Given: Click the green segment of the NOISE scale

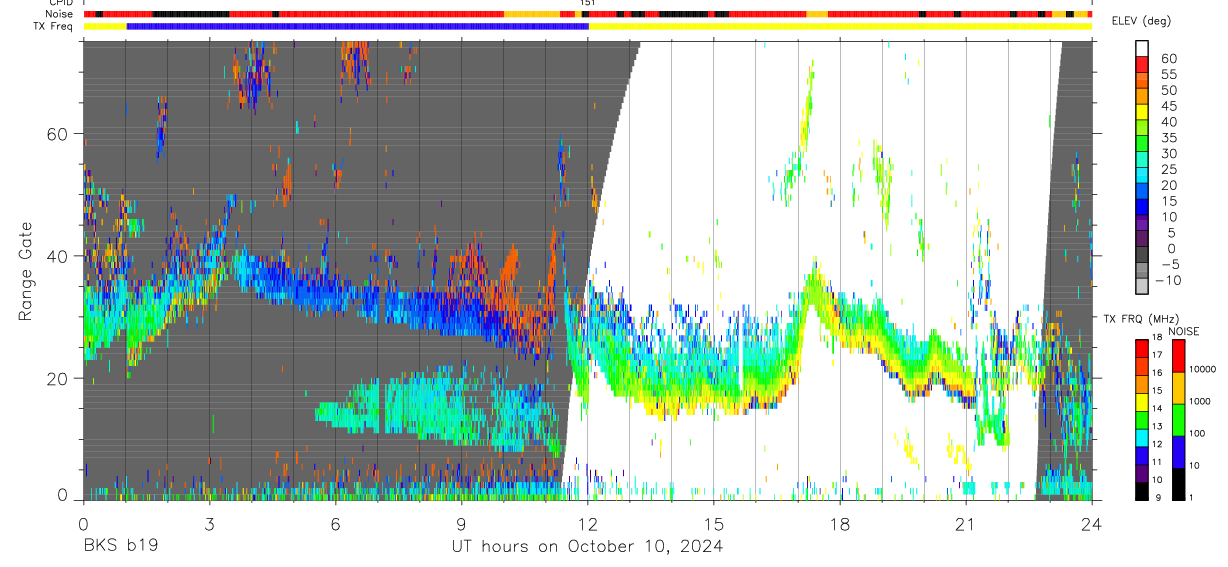Looking at the screenshot, I should (x=1179, y=418).
